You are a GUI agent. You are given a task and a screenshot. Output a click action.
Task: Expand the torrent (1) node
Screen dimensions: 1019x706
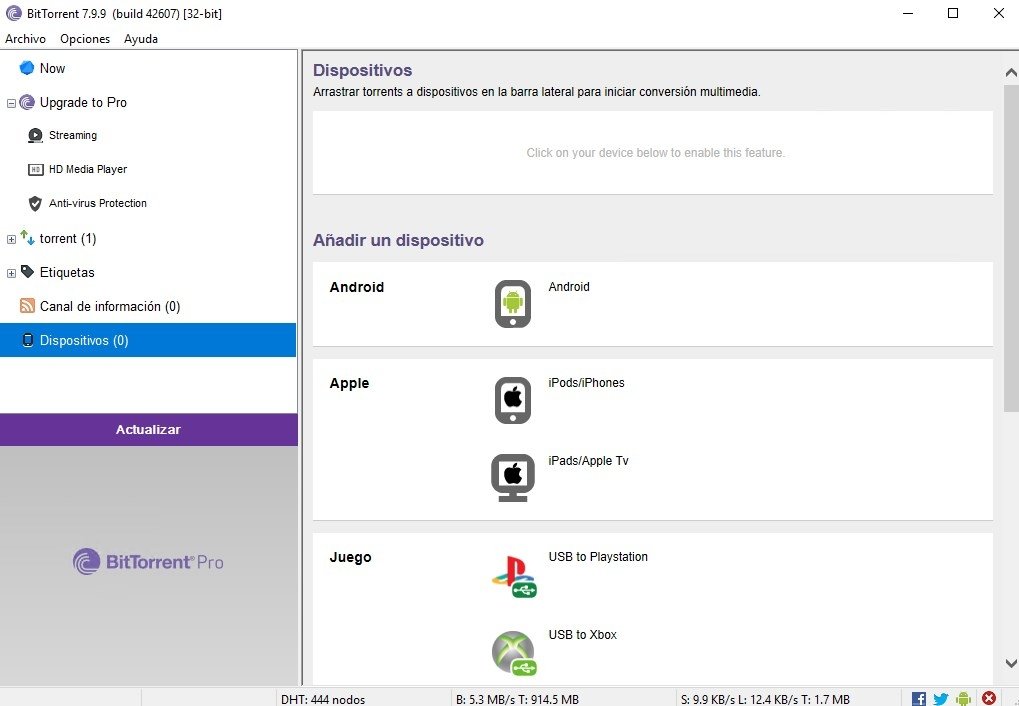(x=11, y=239)
